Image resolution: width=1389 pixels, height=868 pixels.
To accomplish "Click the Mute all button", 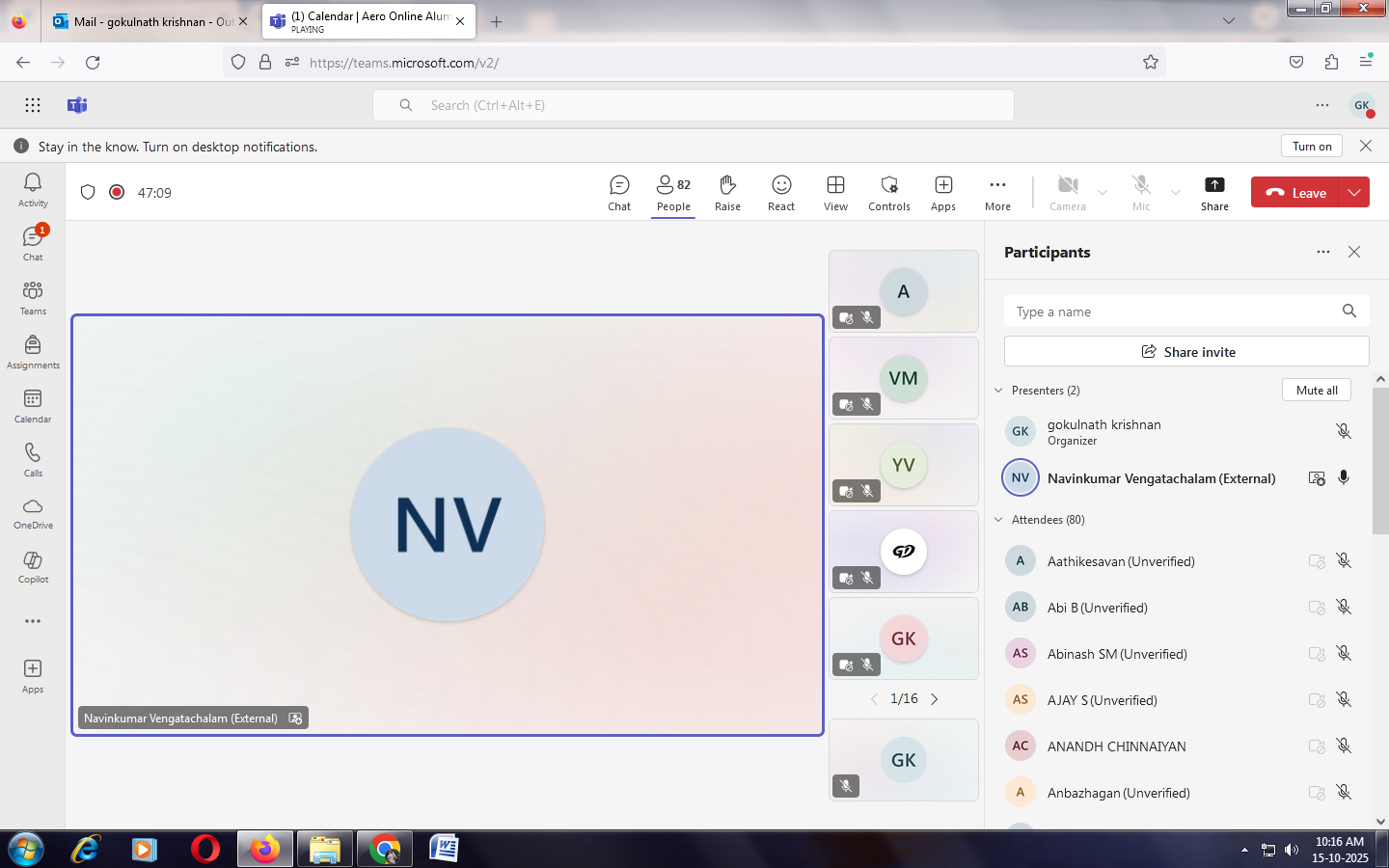I will (x=1316, y=391).
